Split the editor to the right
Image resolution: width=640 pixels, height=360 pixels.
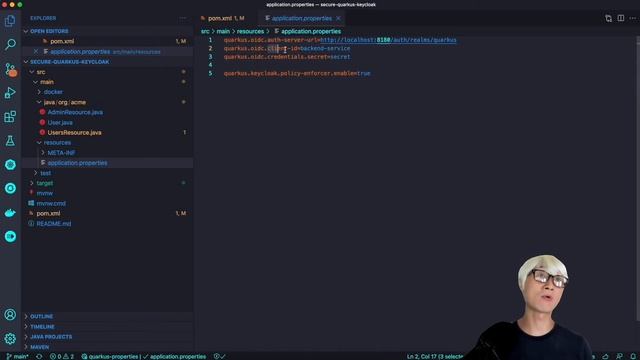click(x=620, y=18)
